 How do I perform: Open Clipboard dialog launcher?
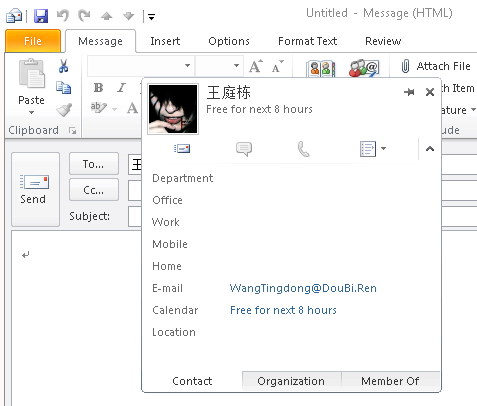(72, 130)
